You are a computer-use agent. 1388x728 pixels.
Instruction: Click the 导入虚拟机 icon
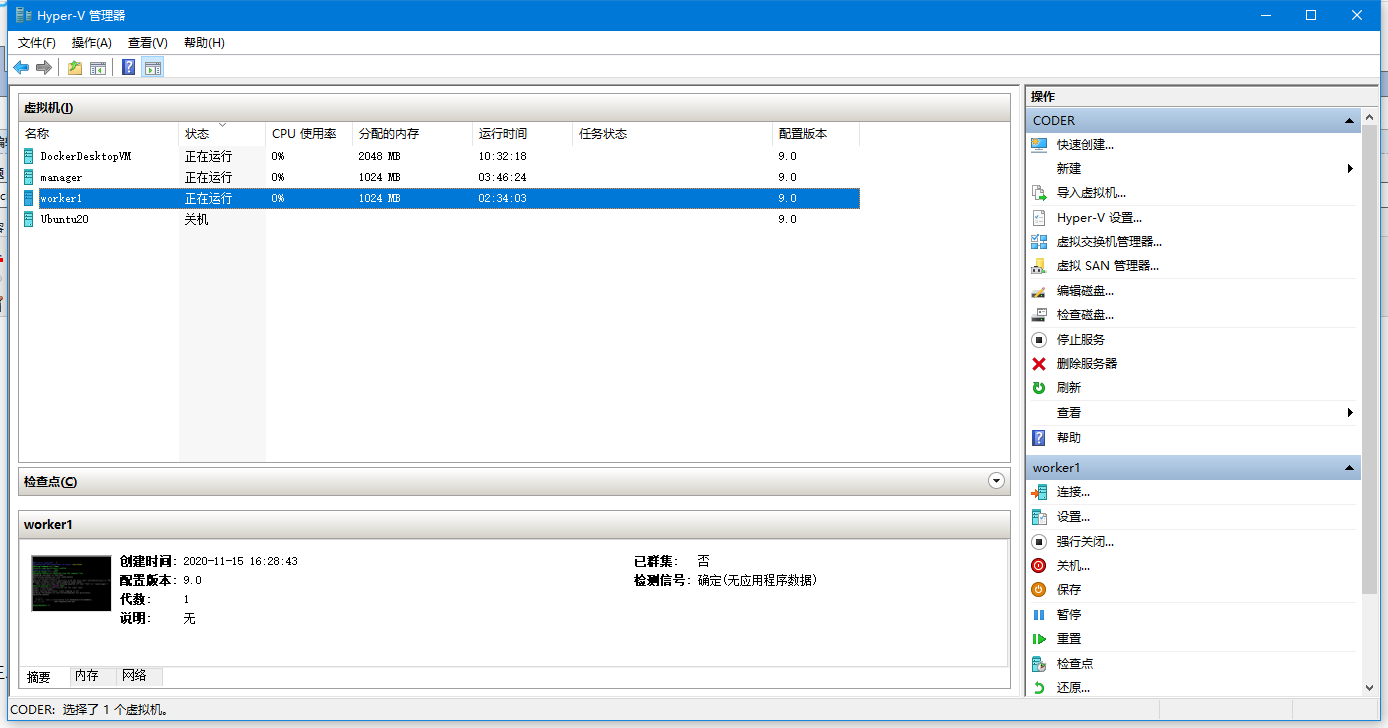1039,193
